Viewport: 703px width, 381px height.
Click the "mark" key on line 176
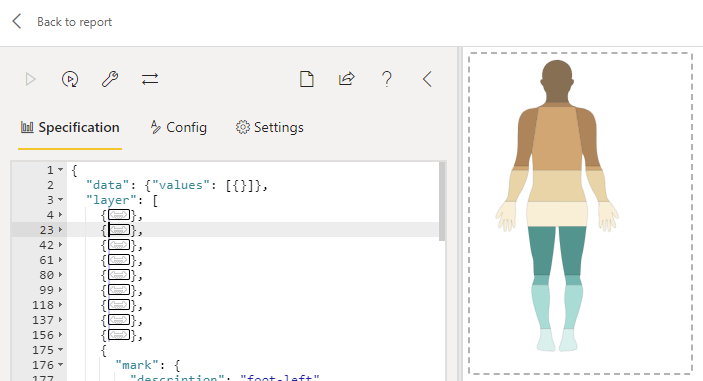(137, 365)
